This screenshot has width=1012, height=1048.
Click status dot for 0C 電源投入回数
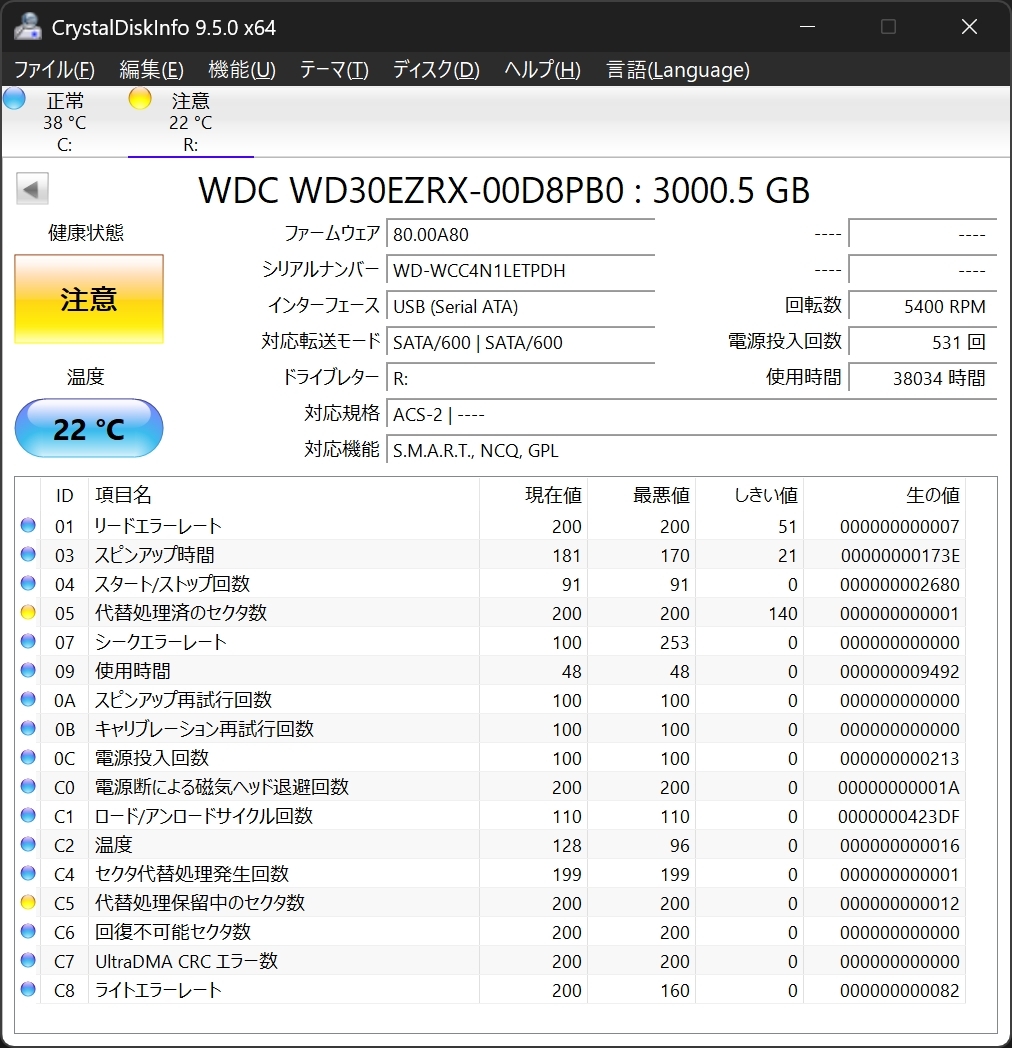(28, 757)
